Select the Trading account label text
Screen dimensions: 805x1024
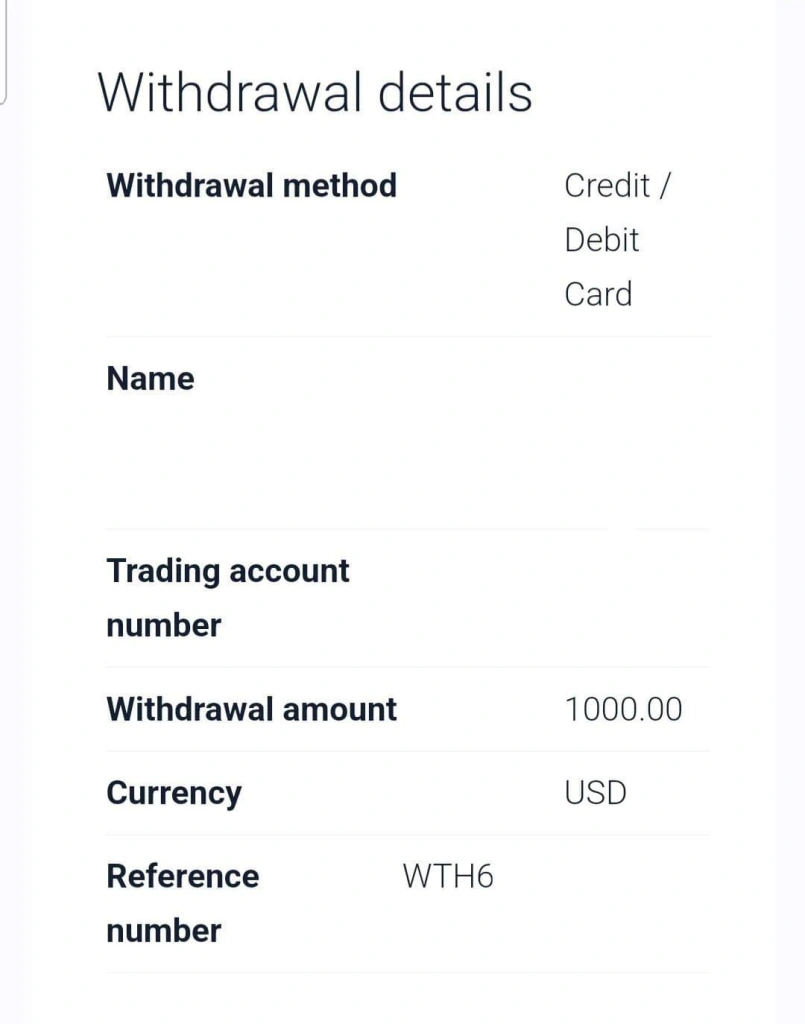tap(228, 571)
